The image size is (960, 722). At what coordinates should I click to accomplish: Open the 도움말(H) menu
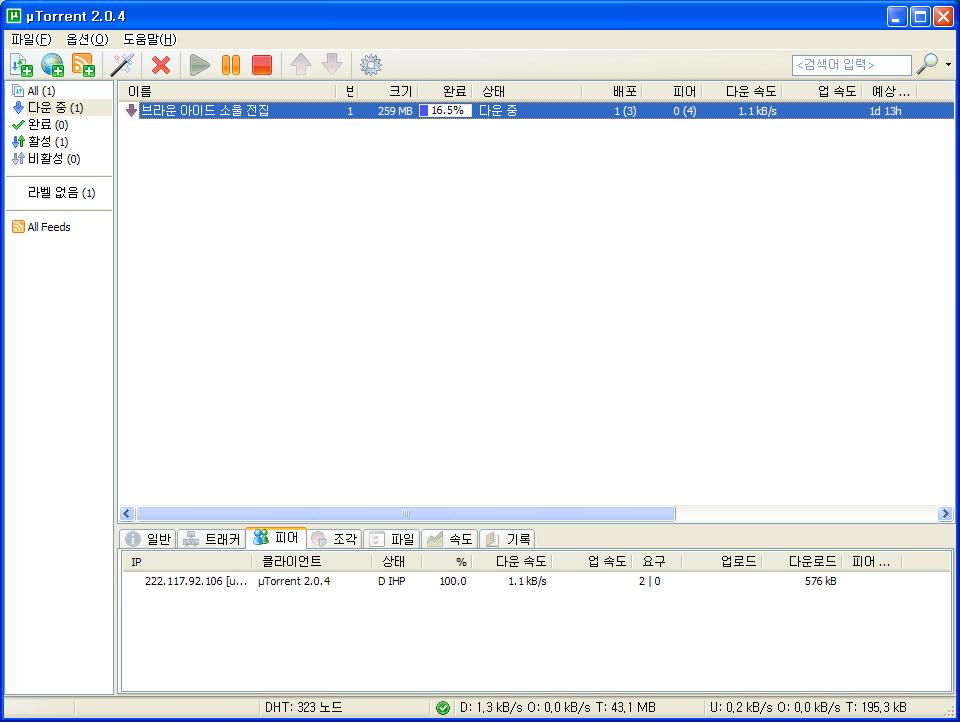(x=149, y=39)
